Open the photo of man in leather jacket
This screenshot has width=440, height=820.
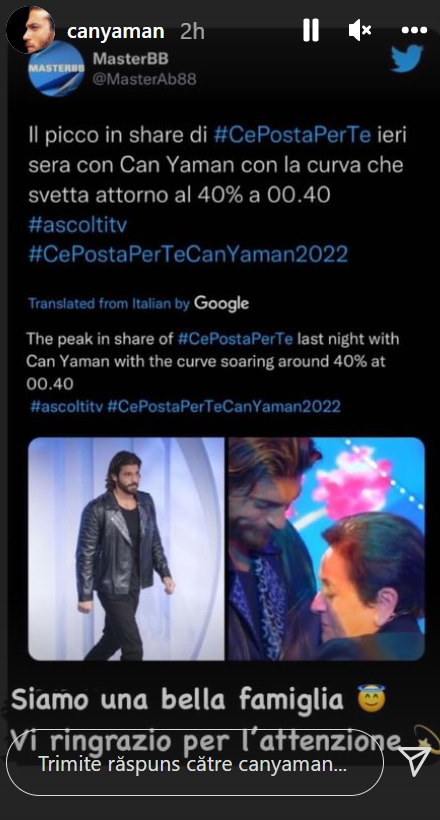point(126,549)
